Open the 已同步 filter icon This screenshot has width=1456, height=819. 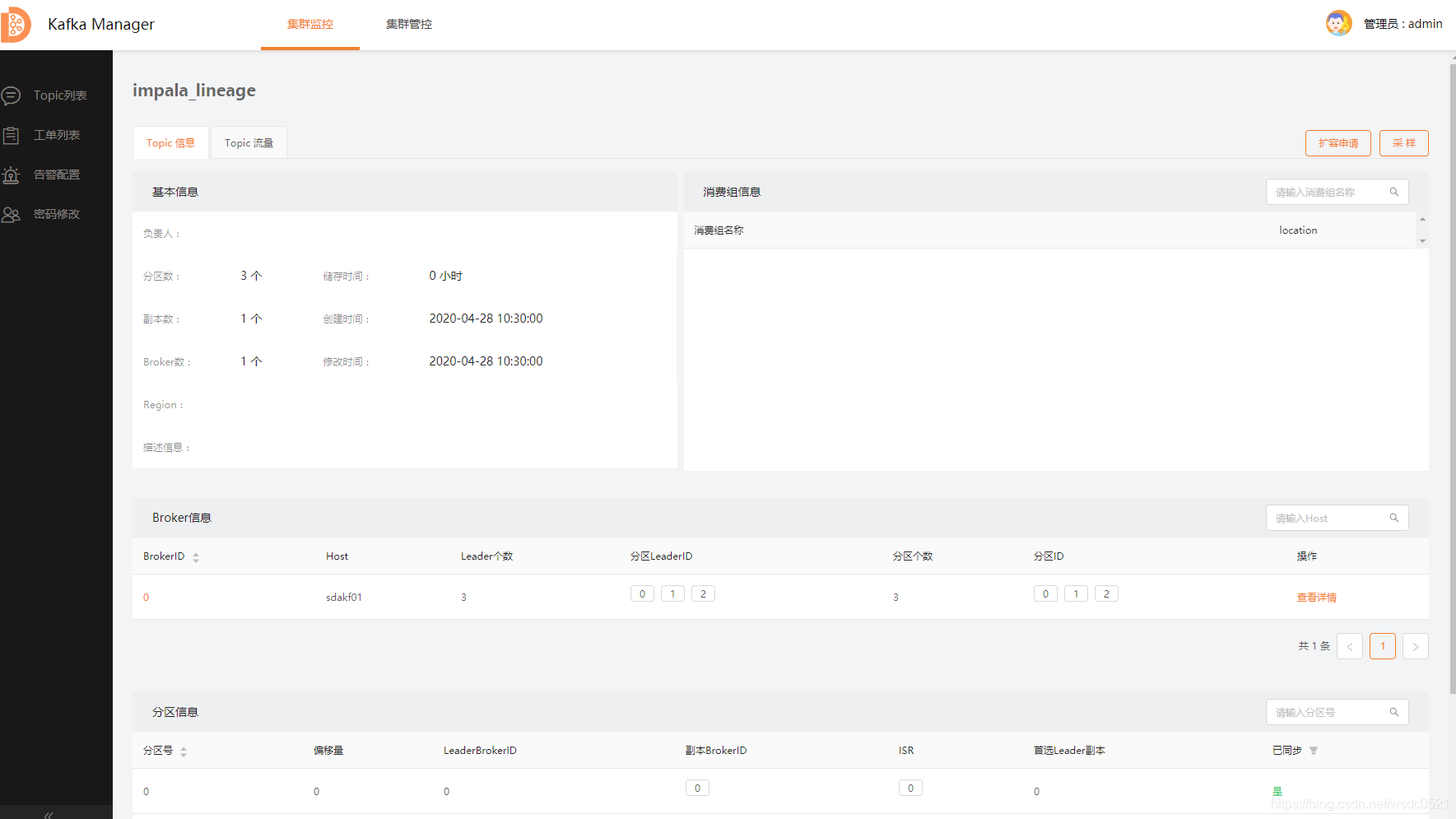click(x=1314, y=751)
